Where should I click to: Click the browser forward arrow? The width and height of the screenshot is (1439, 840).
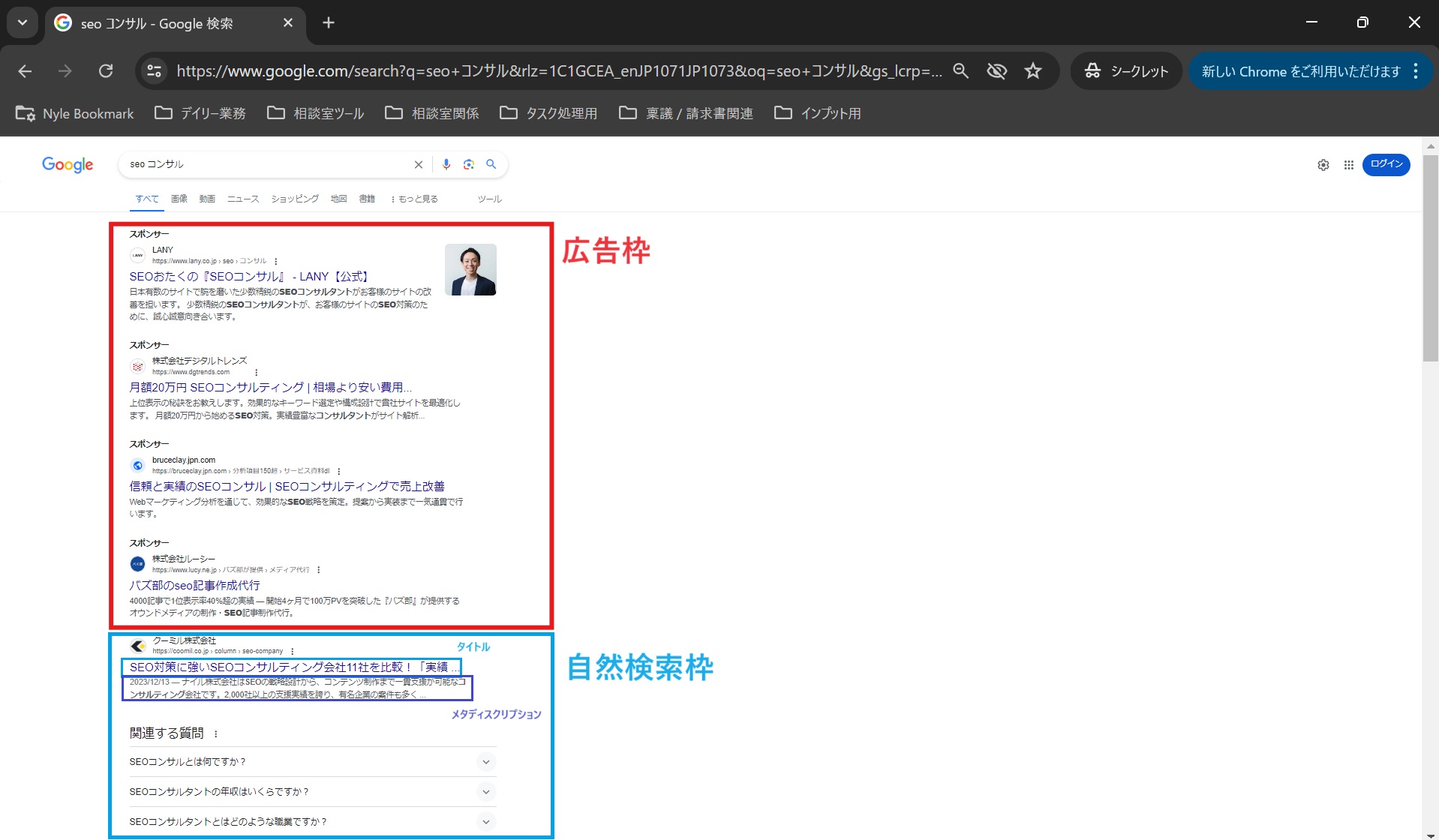point(65,71)
